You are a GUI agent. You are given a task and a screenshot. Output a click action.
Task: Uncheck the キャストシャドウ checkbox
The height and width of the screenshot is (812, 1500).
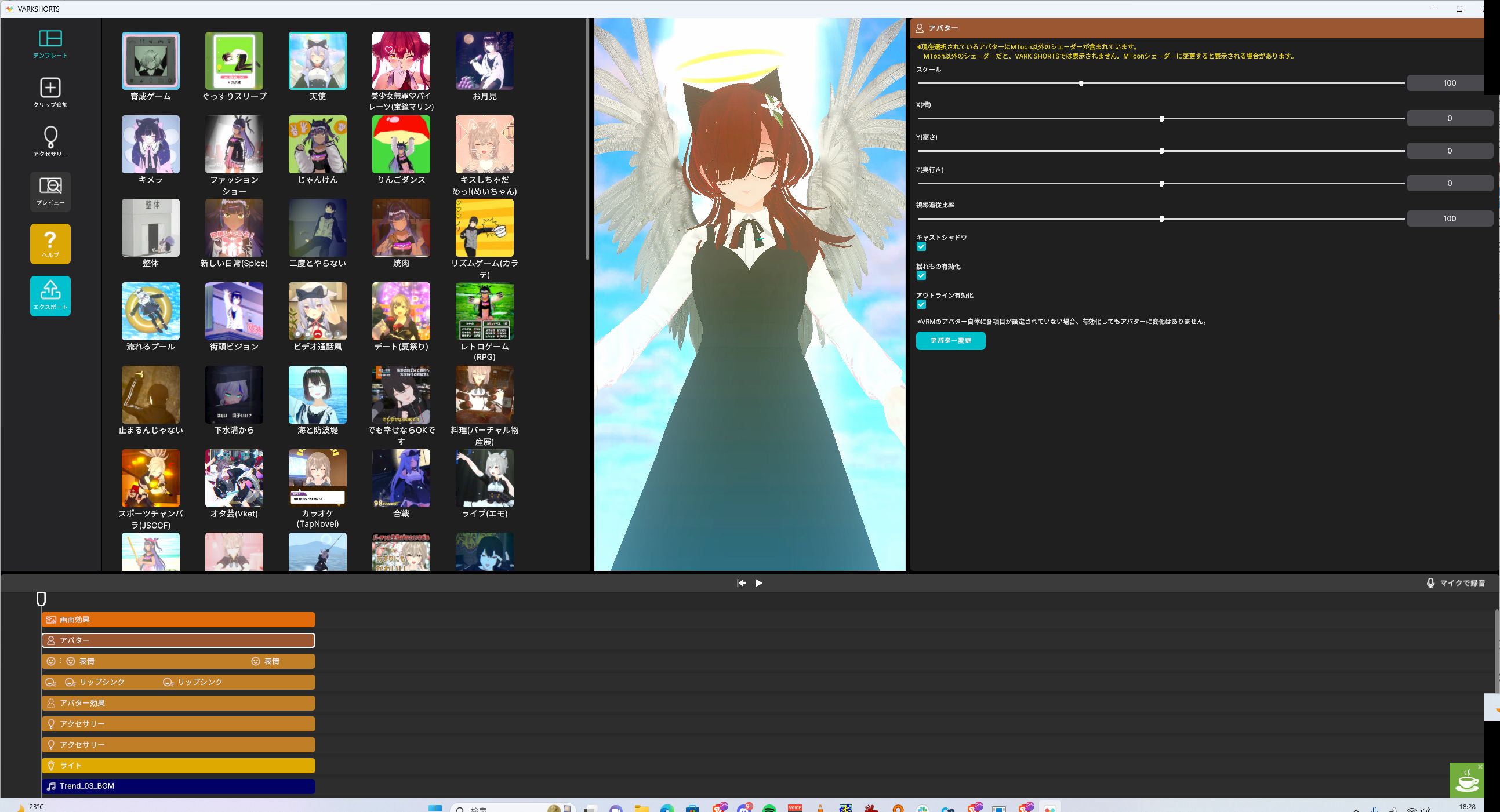point(921,246)
